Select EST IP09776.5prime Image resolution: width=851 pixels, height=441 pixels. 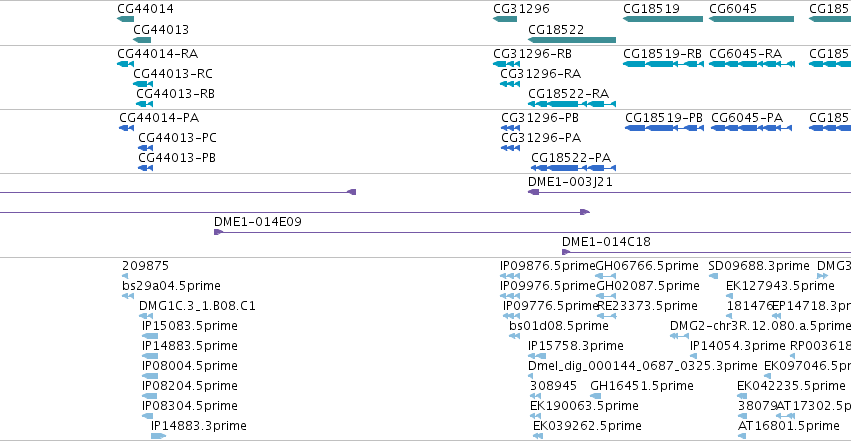point(511,316)
